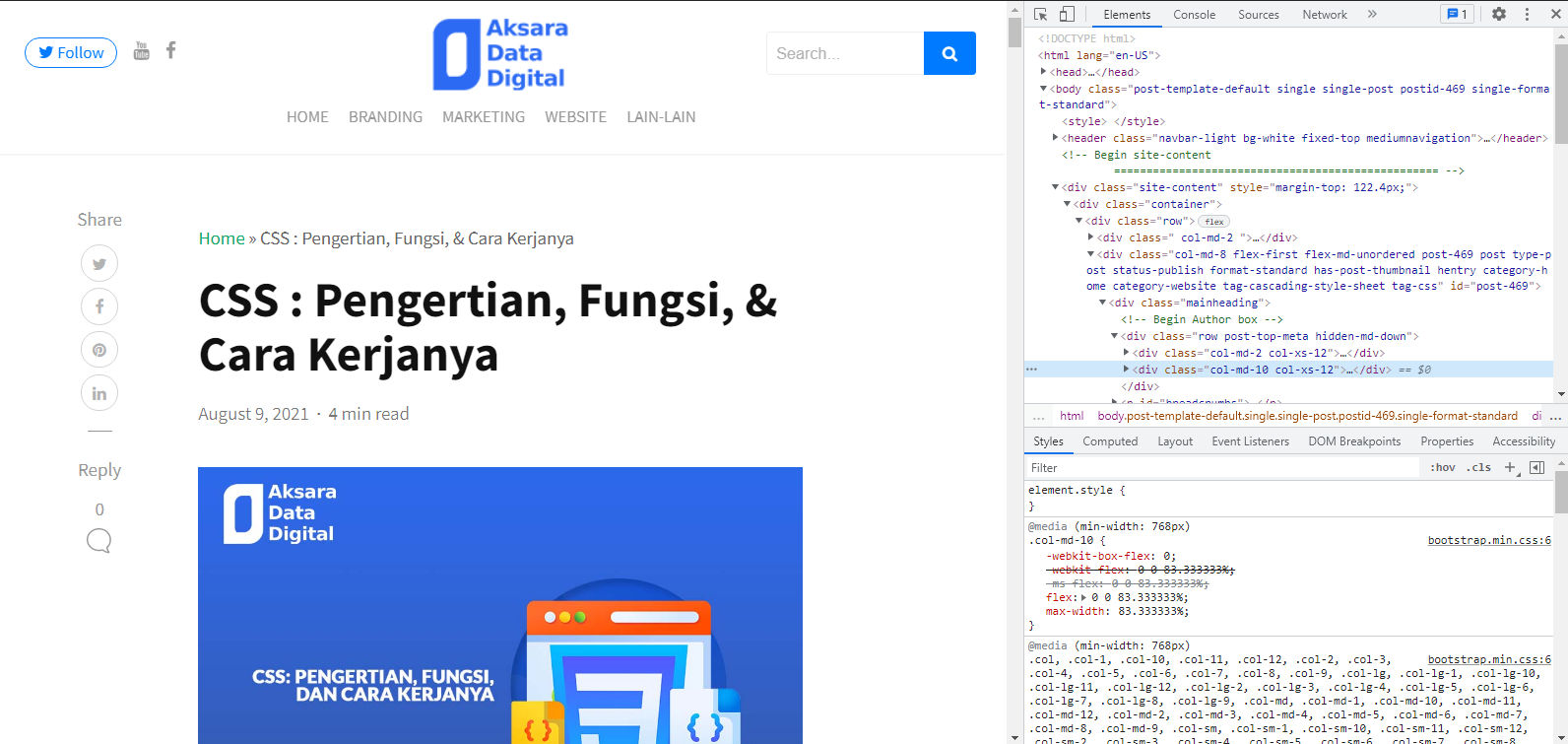Add a new style rule with plus icon
The height and width of the screenshot is (744, 1568).
pos(1511,467)
